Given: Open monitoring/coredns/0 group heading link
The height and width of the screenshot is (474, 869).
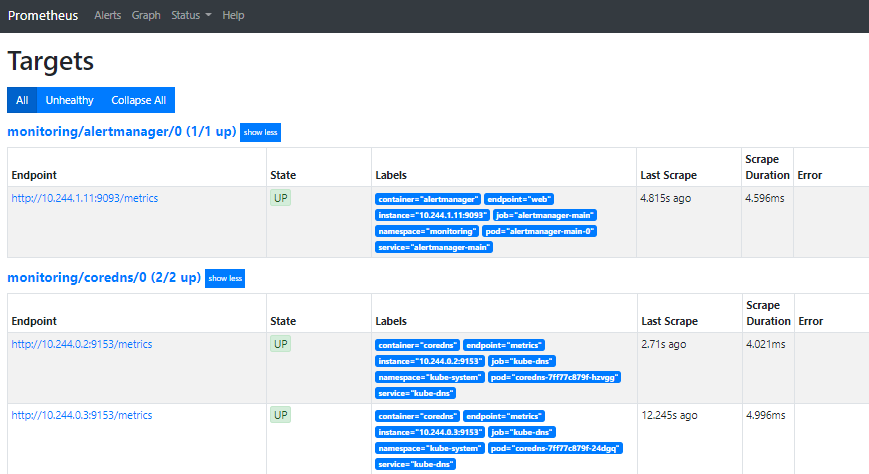Looking at the screenshot, I should pos(104,278).
